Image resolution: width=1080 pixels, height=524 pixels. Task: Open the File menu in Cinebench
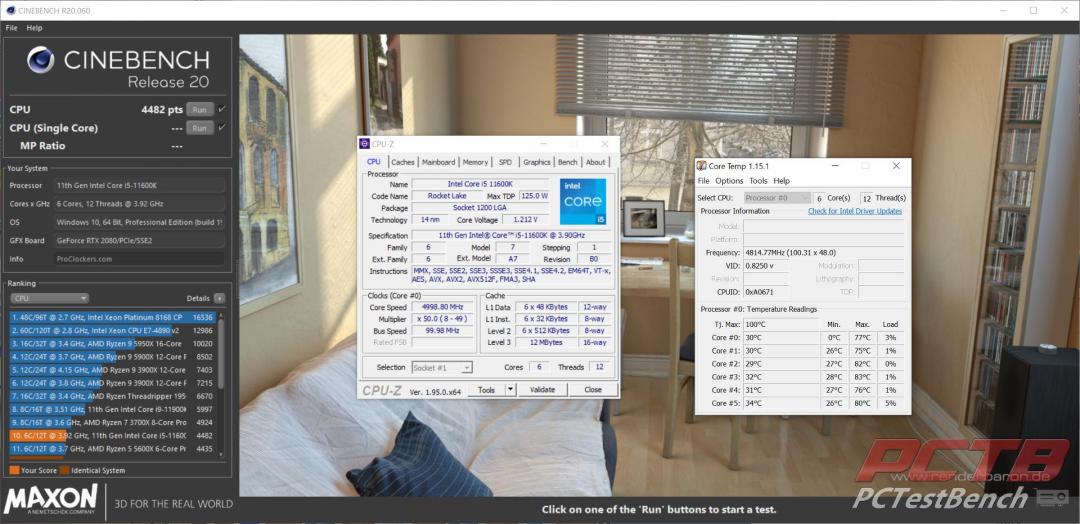[11, 28]
